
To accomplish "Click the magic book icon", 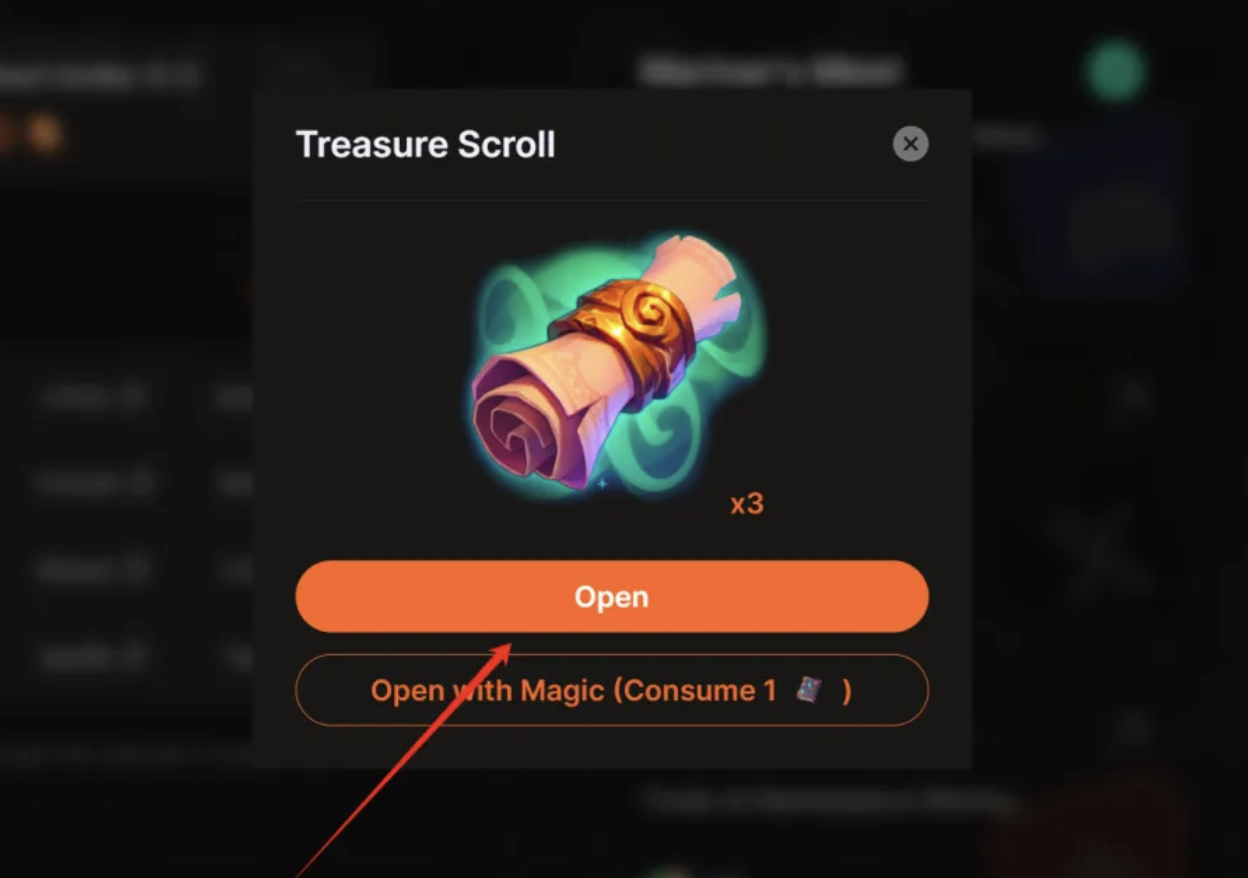I will click(808, 690).
